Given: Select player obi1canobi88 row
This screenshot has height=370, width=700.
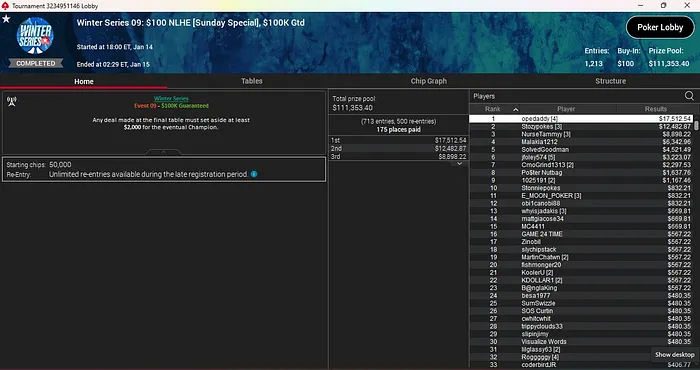Looking at the screenshot, I should [581, 204].
